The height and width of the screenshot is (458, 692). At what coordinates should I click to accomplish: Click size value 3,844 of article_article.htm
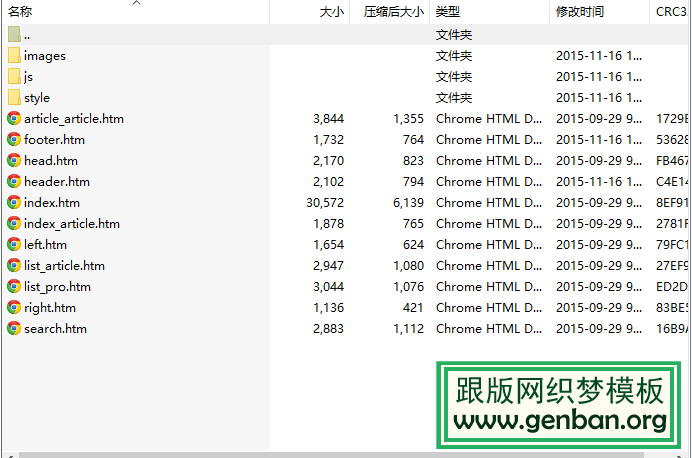328,119
